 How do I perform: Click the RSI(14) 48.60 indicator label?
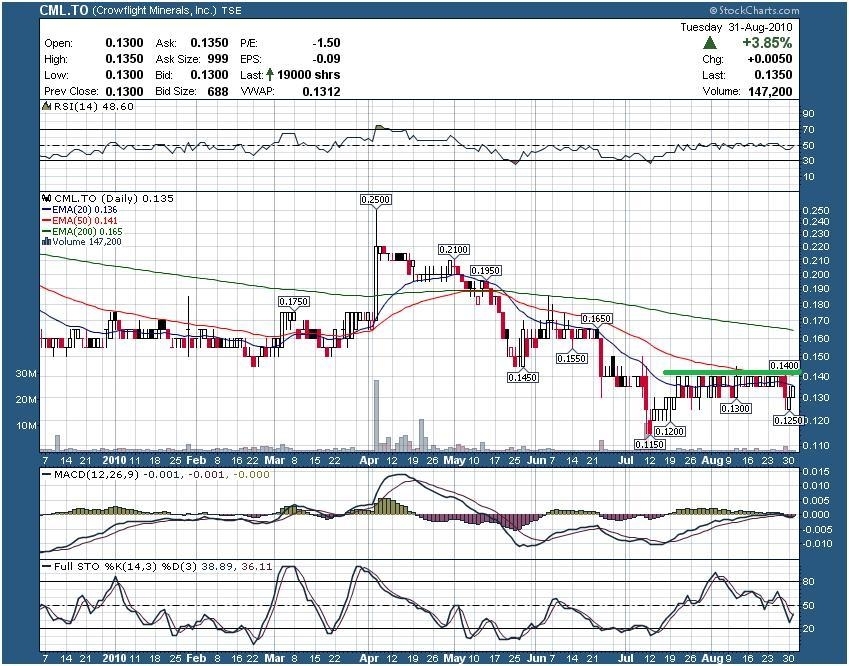pyautogui.click(x=93, y=107)
